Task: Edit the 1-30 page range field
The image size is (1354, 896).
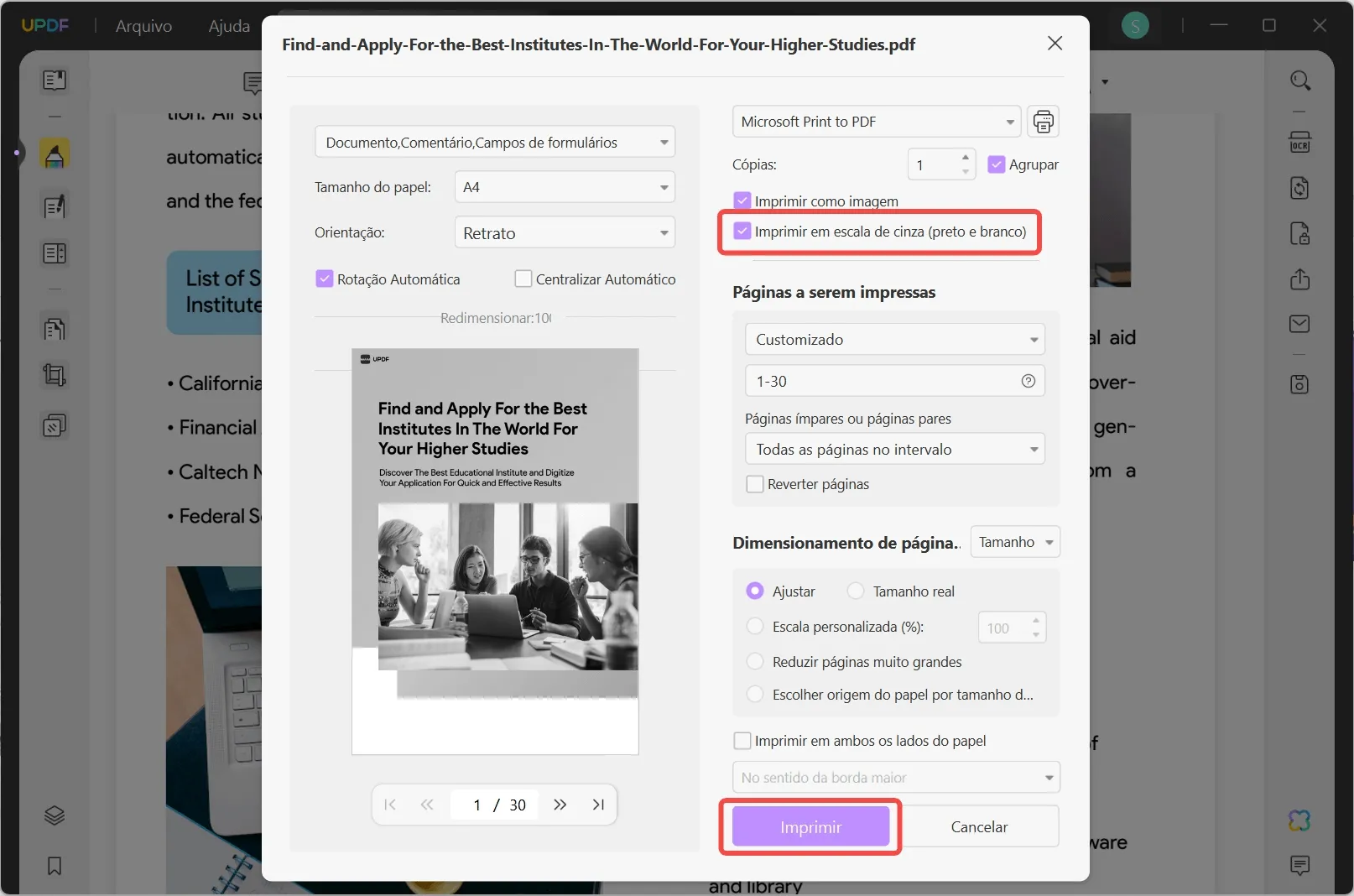Action: click(881, 381)
